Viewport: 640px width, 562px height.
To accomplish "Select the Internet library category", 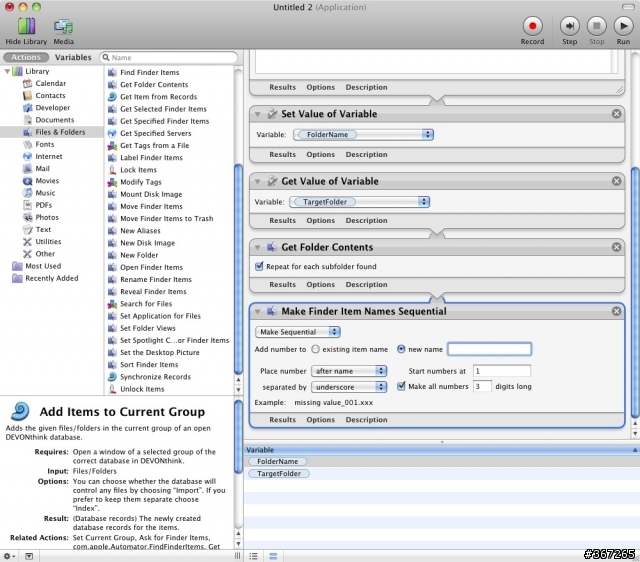I will [x=49, y=156].
